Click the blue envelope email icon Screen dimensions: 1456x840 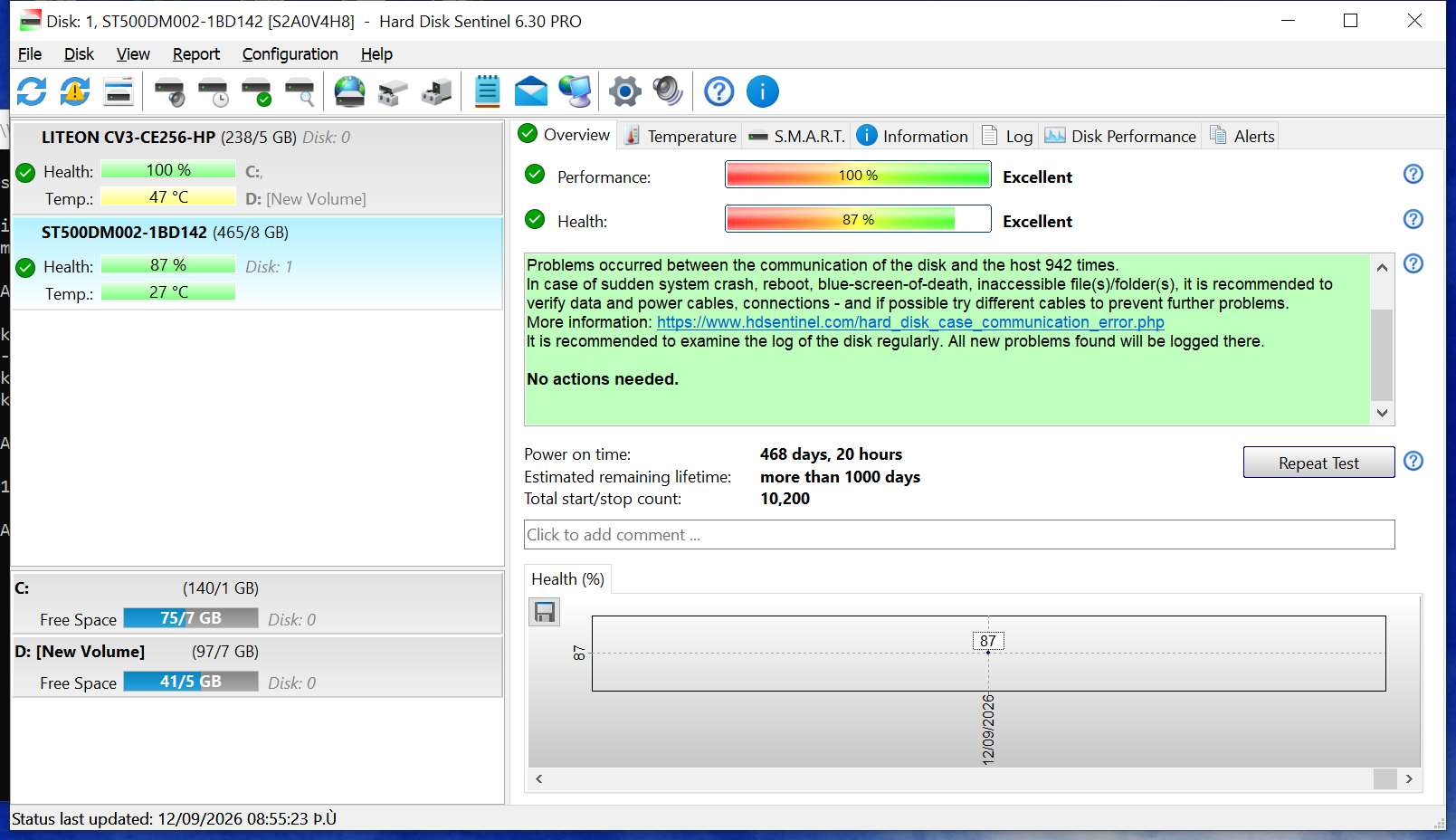(x=531, y=91)
